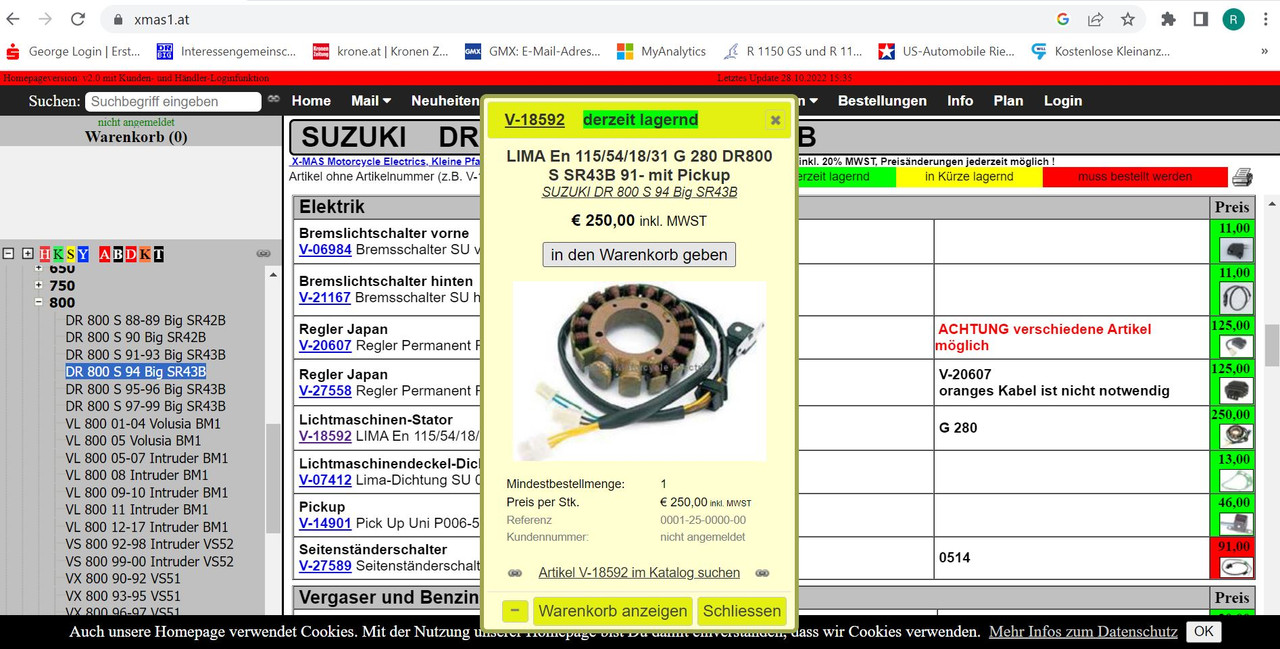The height and width of the screenshot is (649, 1280).
Task: Select 'VS 800 92-98 Intruder VS52' in tree
Action: pyautogui.click(x=150, y=544)
